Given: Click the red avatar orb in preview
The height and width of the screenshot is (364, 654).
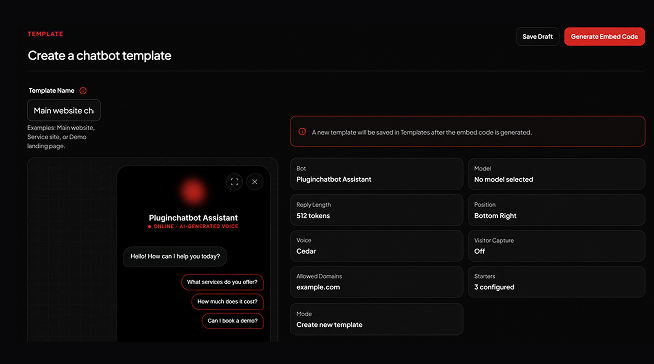Looking at the screenshot, I should [x=193, y=192].
